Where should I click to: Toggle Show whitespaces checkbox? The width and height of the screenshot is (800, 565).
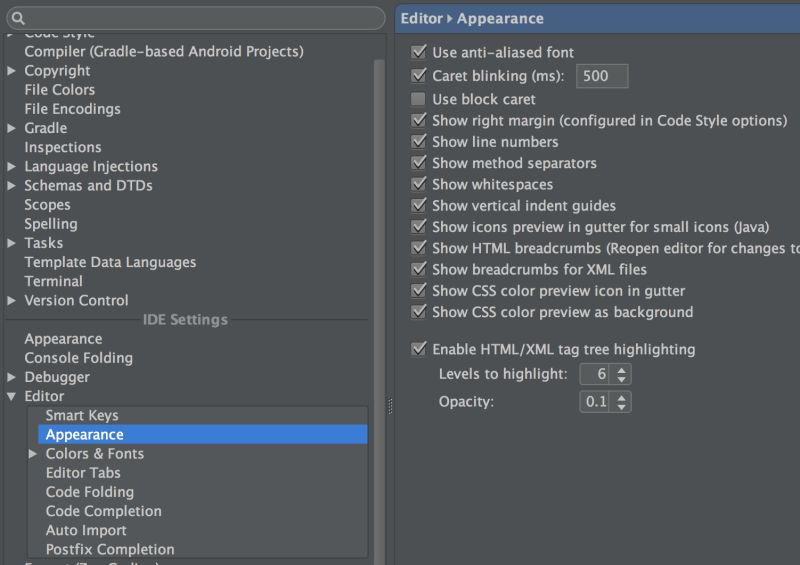tap(418, 184)
